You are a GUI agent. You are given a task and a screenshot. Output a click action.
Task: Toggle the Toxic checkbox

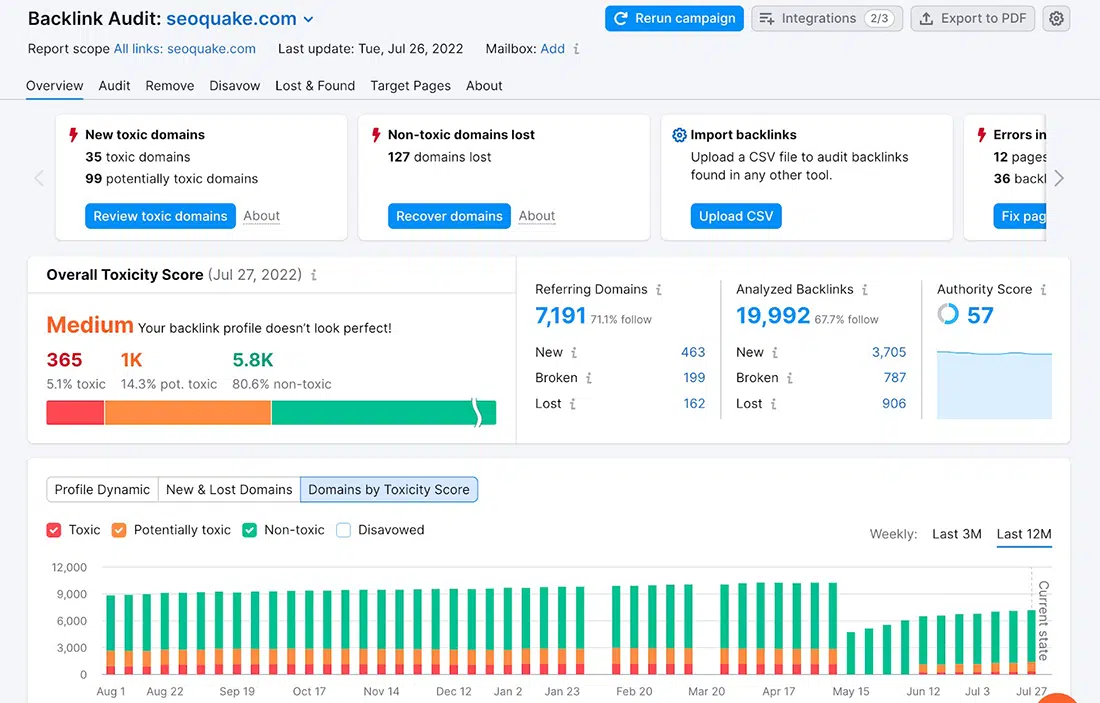click(54, 530)
